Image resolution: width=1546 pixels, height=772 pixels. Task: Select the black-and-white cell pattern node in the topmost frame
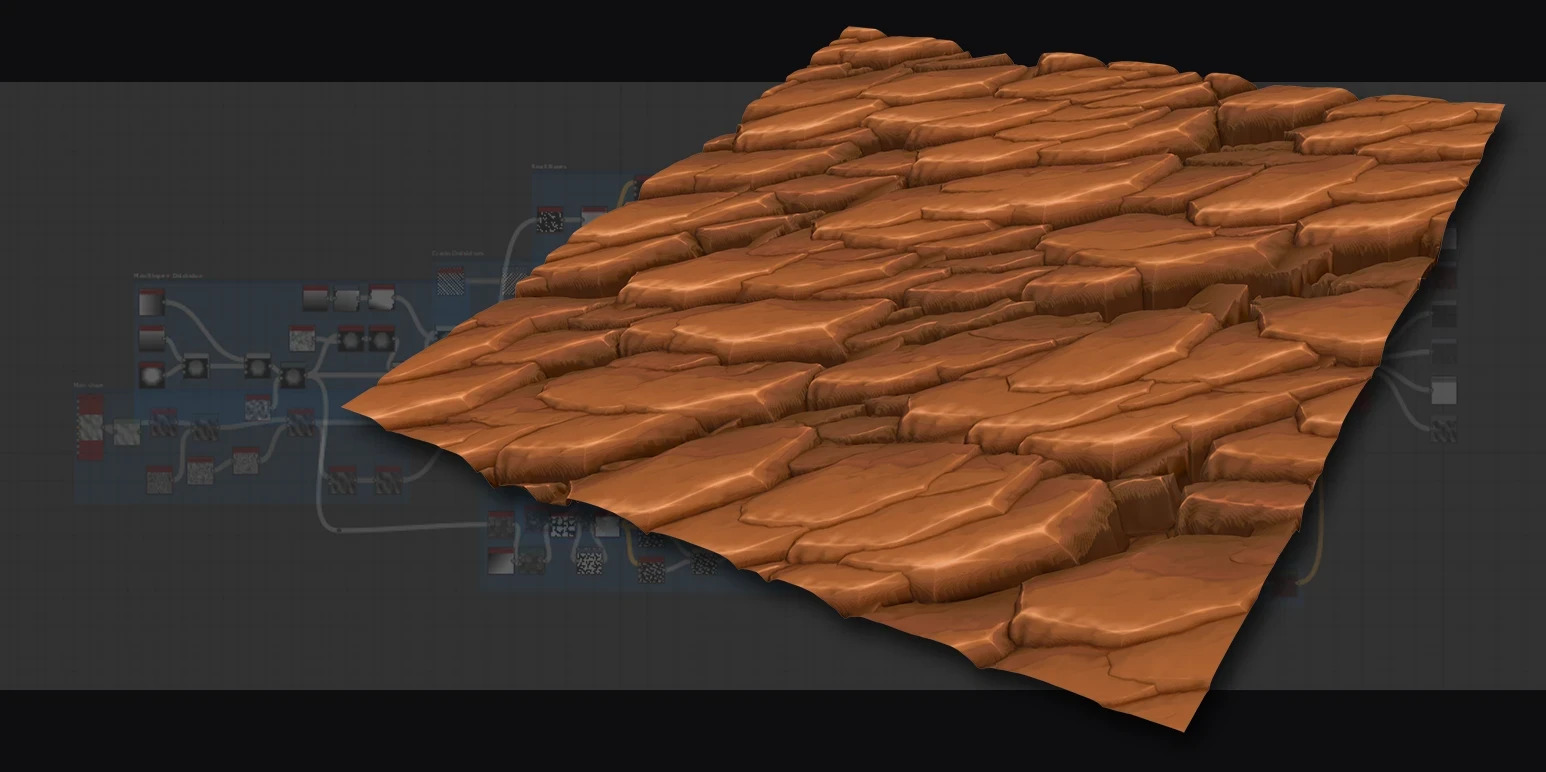click(550, 218)
